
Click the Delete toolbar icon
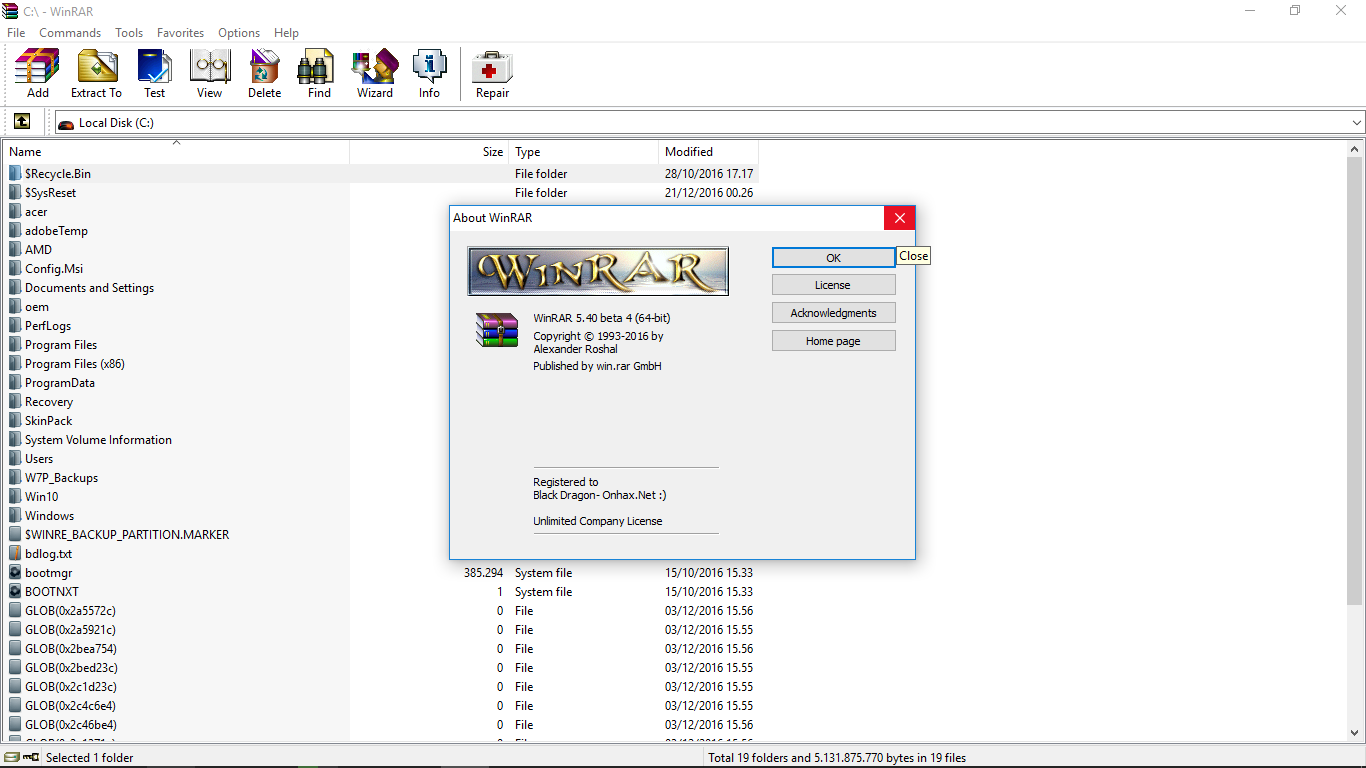264,67
